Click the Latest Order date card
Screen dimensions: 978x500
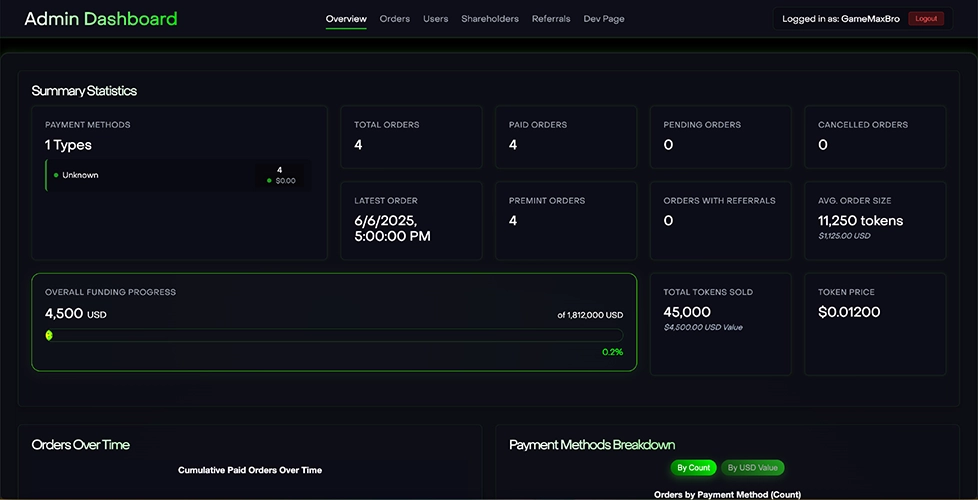tap(411, 221)
